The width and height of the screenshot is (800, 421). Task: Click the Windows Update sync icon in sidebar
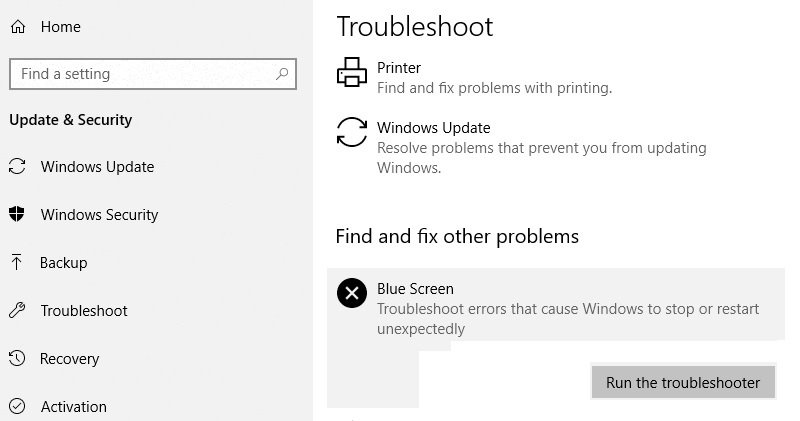click(17, 166)
